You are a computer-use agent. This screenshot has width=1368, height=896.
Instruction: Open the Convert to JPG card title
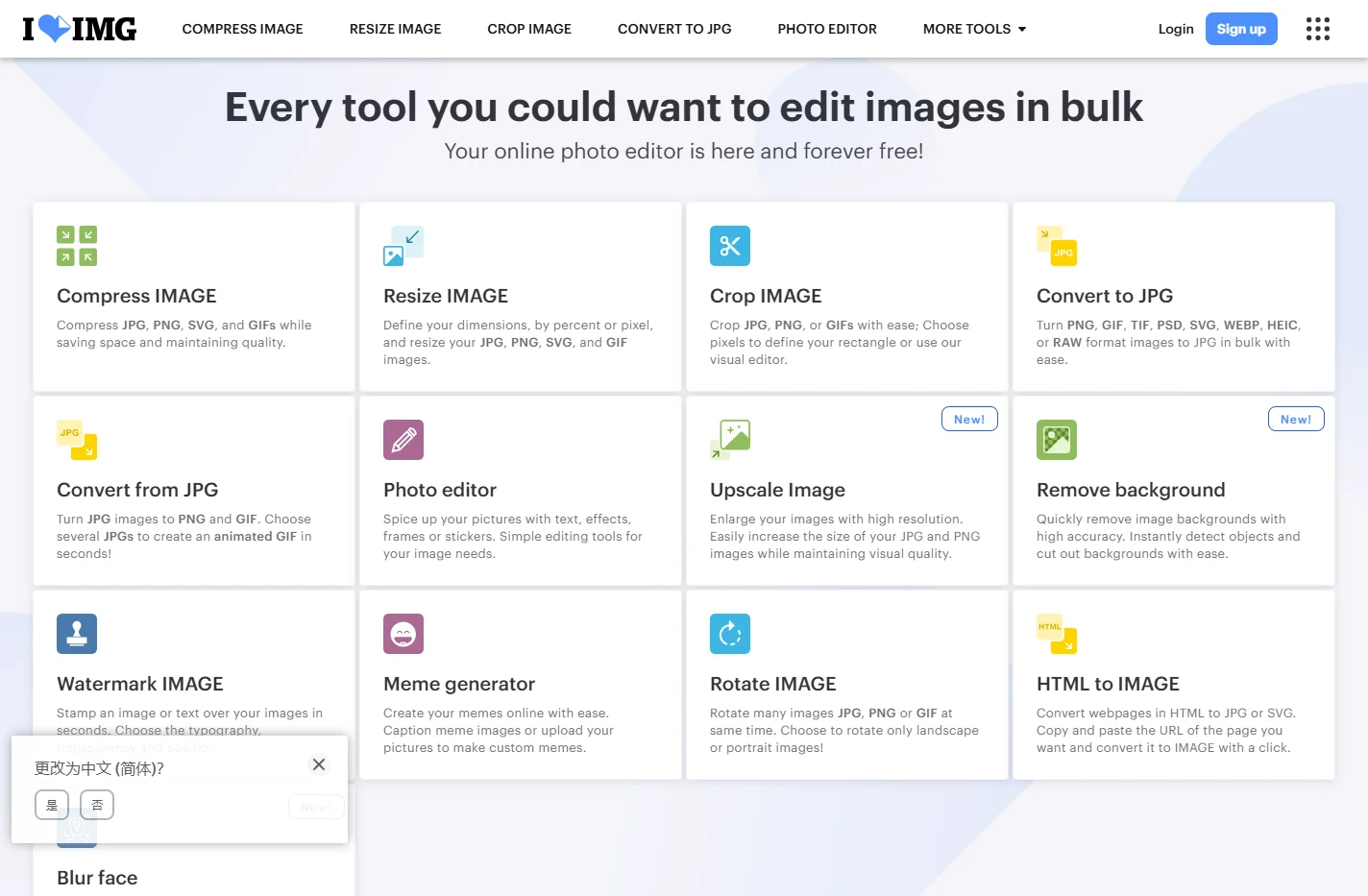pos(1105,296)
